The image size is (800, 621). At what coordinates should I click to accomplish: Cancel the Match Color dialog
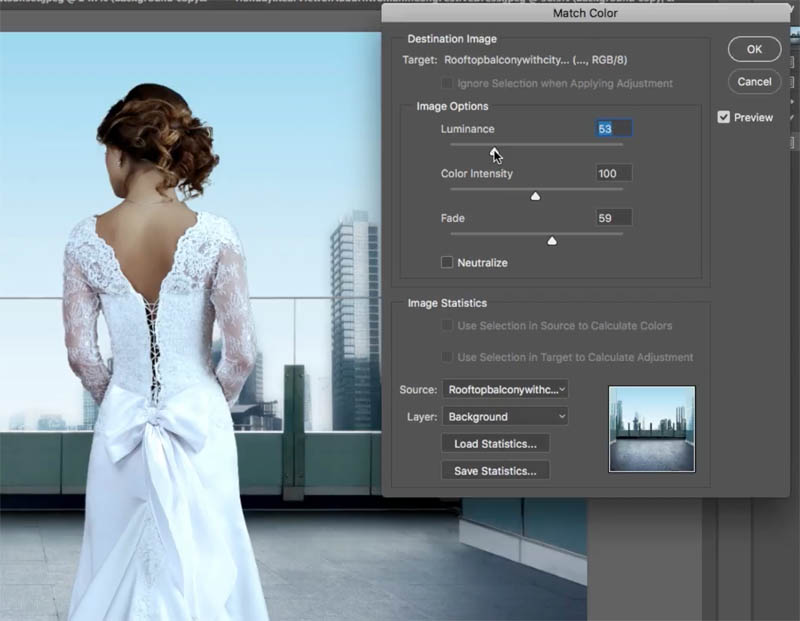[x=754, y=82]
